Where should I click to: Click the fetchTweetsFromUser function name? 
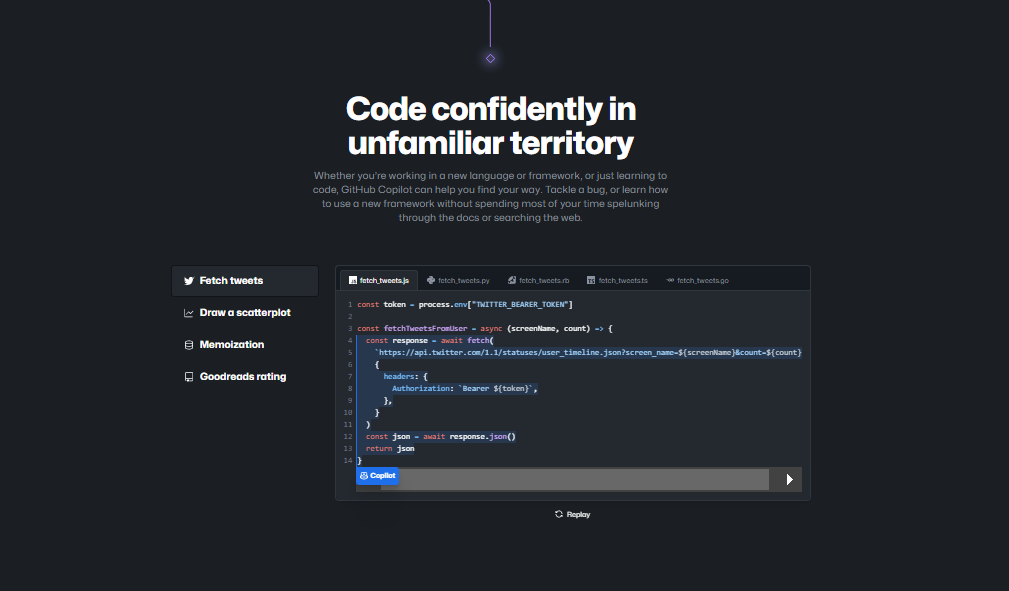pyautogui.click(x=425, y=328)
